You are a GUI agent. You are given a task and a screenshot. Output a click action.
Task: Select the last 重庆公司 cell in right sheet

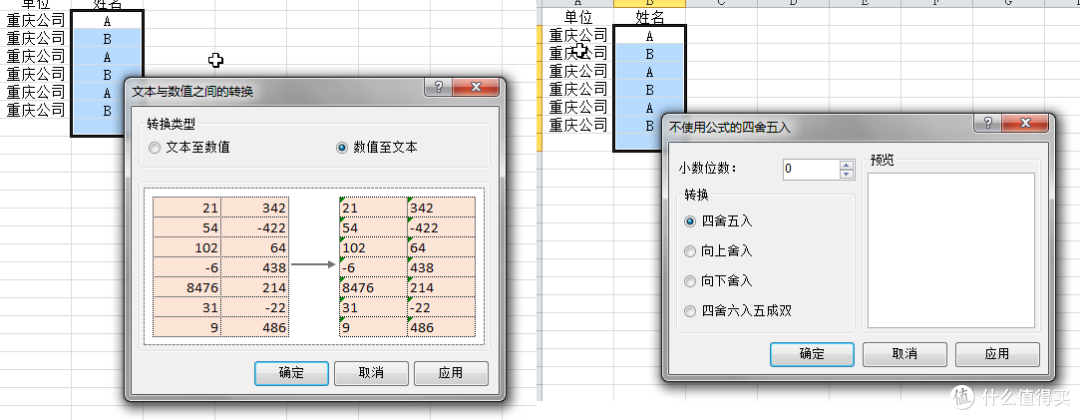578,125
